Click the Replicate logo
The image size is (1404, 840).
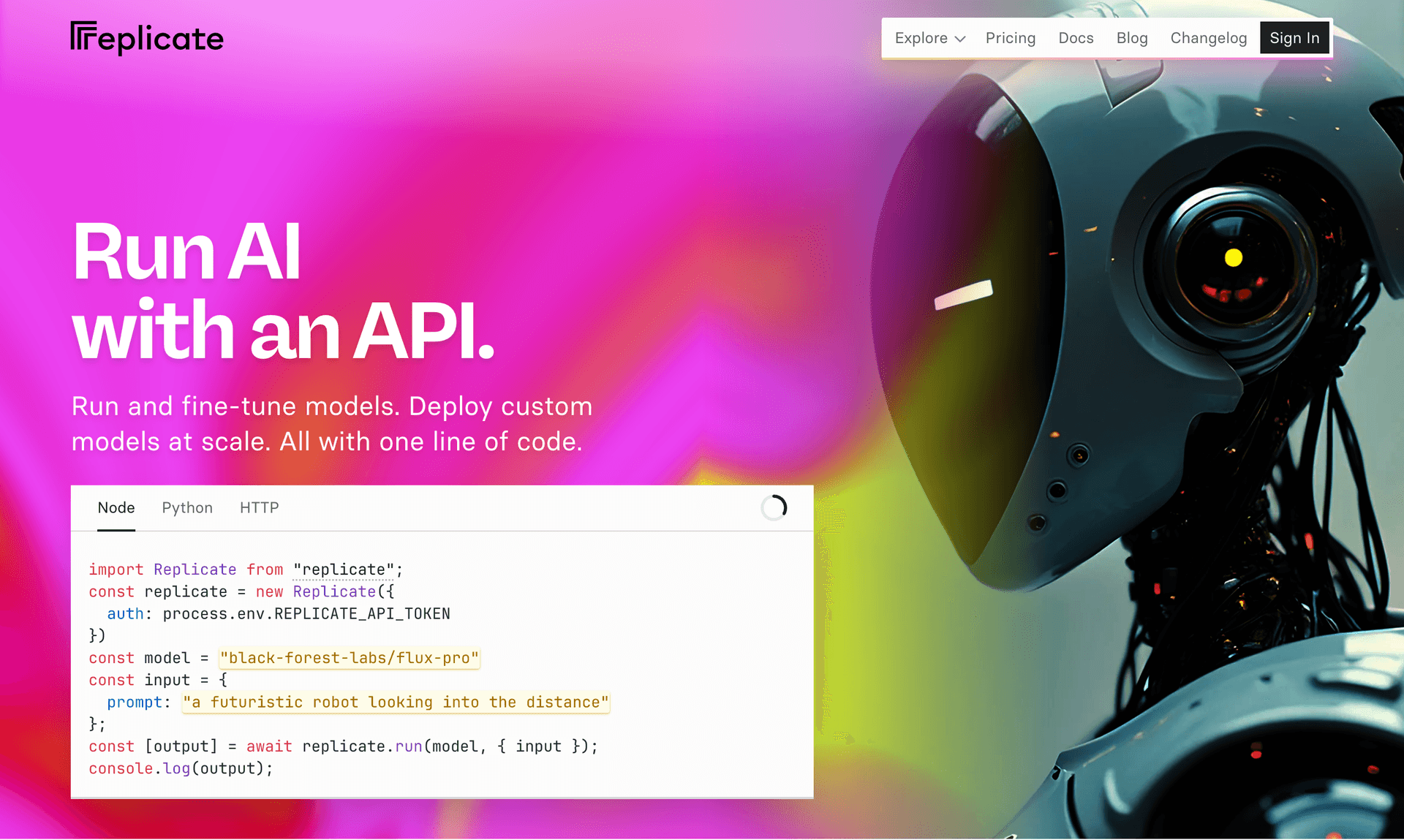point(147,38)
